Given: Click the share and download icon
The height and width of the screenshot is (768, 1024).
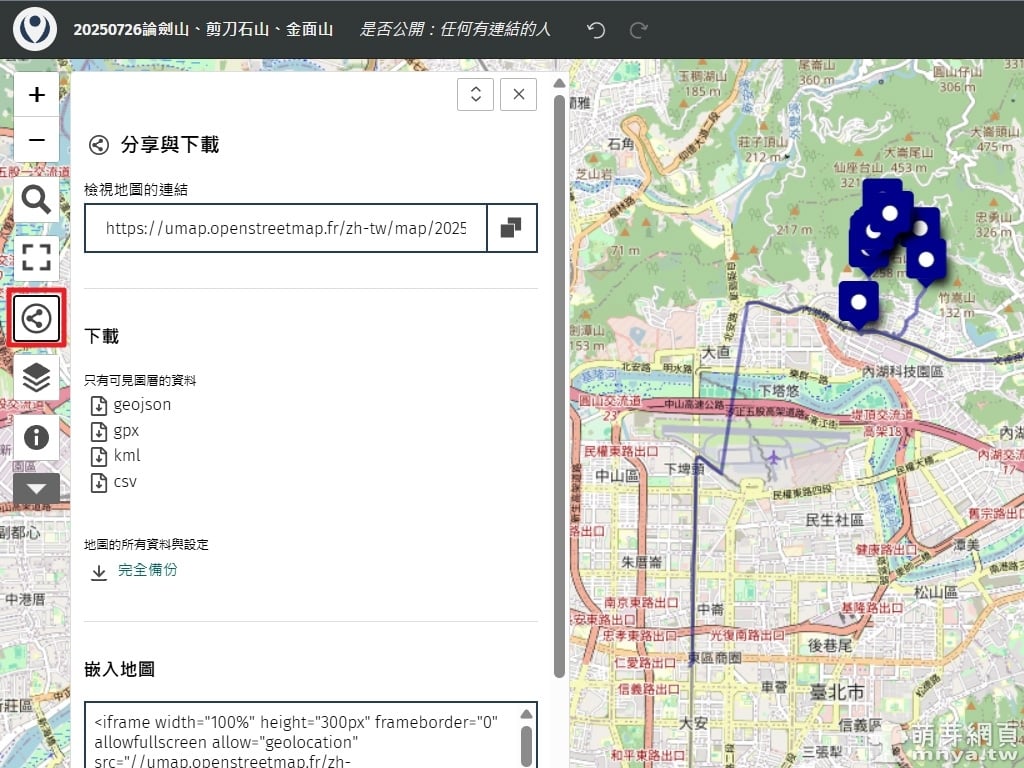Looking at the screenshot, I should (x=37, y=319).
